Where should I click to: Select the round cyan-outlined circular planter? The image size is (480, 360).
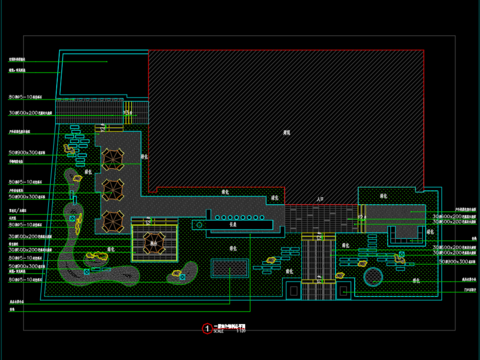373,277
